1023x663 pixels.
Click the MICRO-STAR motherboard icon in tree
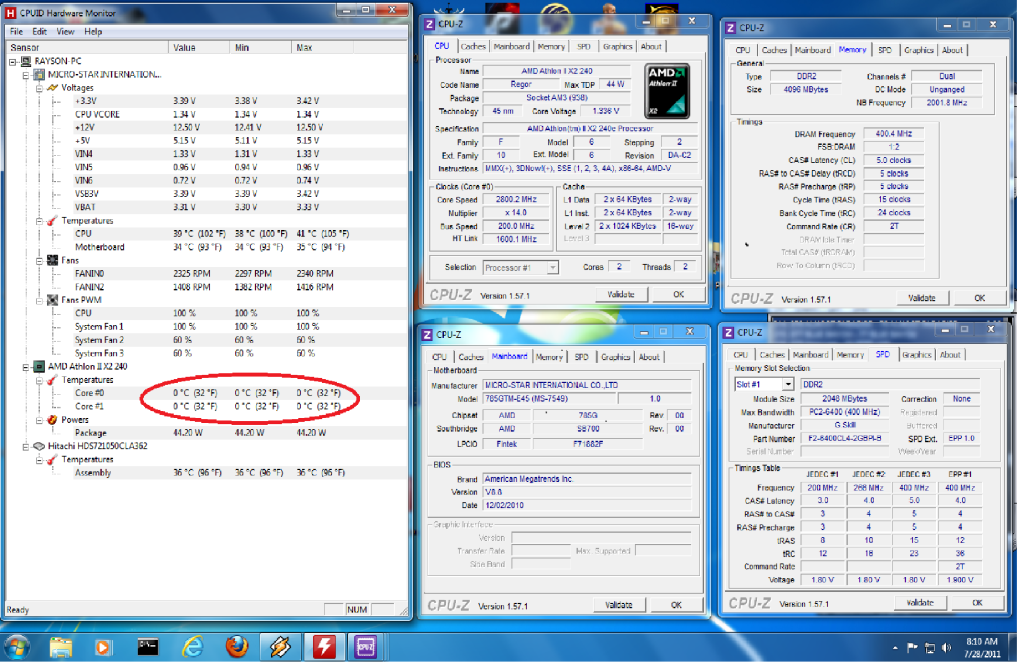(x=39, y=74)
